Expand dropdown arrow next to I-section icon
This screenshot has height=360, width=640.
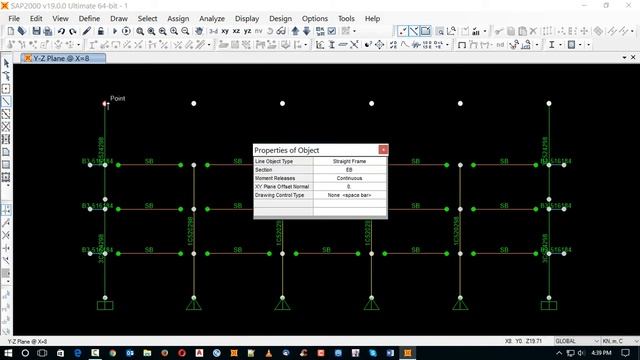(x=560, y=44)
